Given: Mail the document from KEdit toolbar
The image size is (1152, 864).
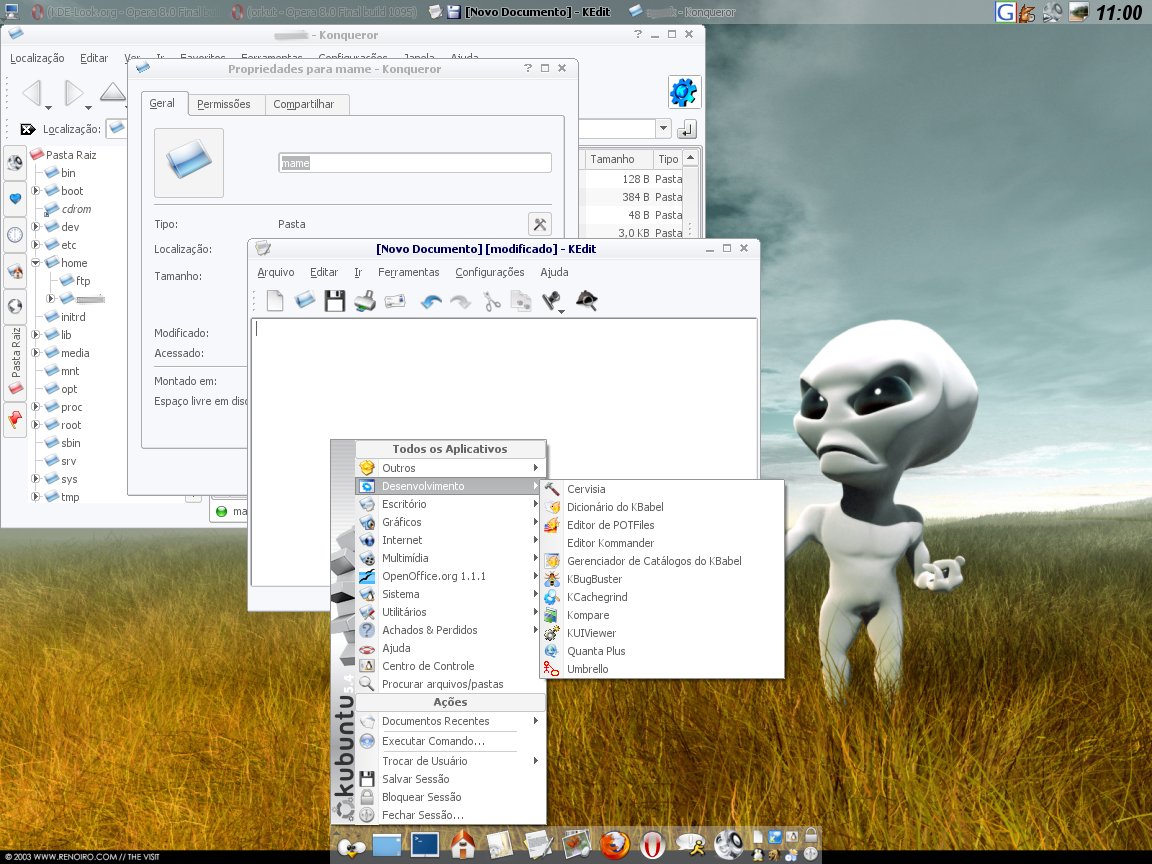Looking at the screenshot, I should pos(395,300).
